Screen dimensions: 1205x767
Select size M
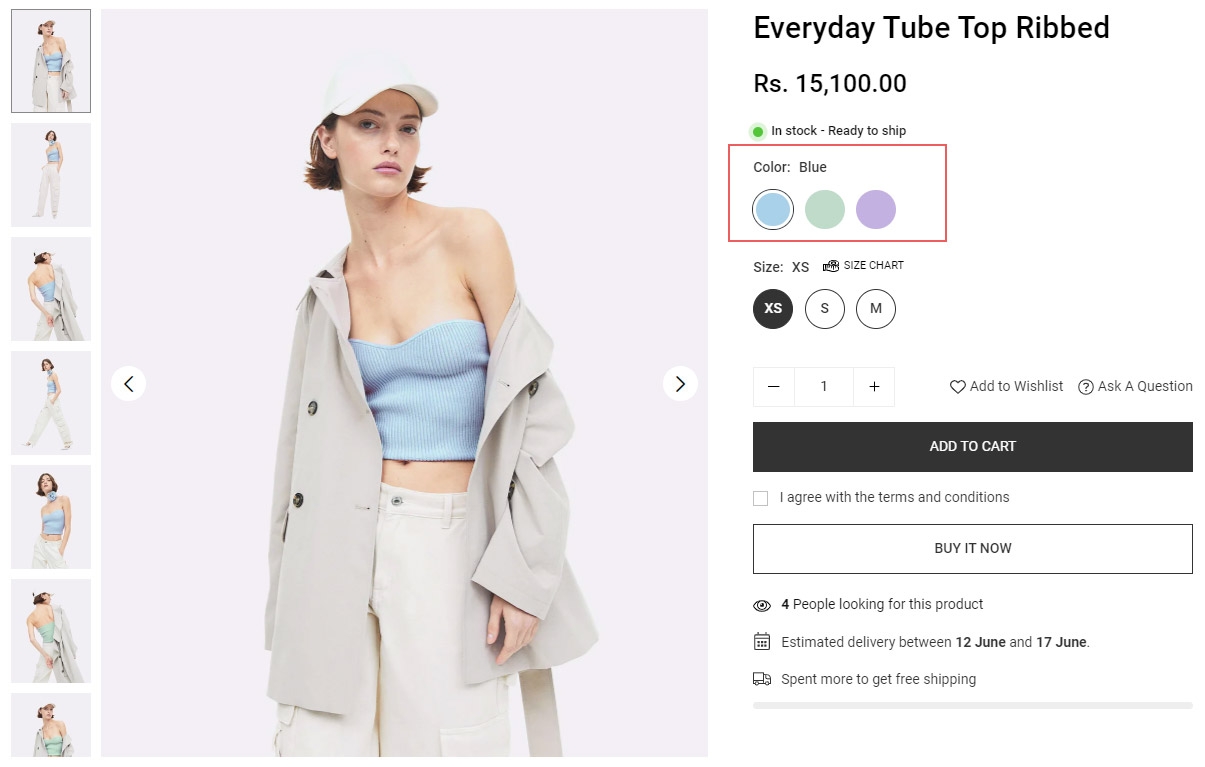876,308
